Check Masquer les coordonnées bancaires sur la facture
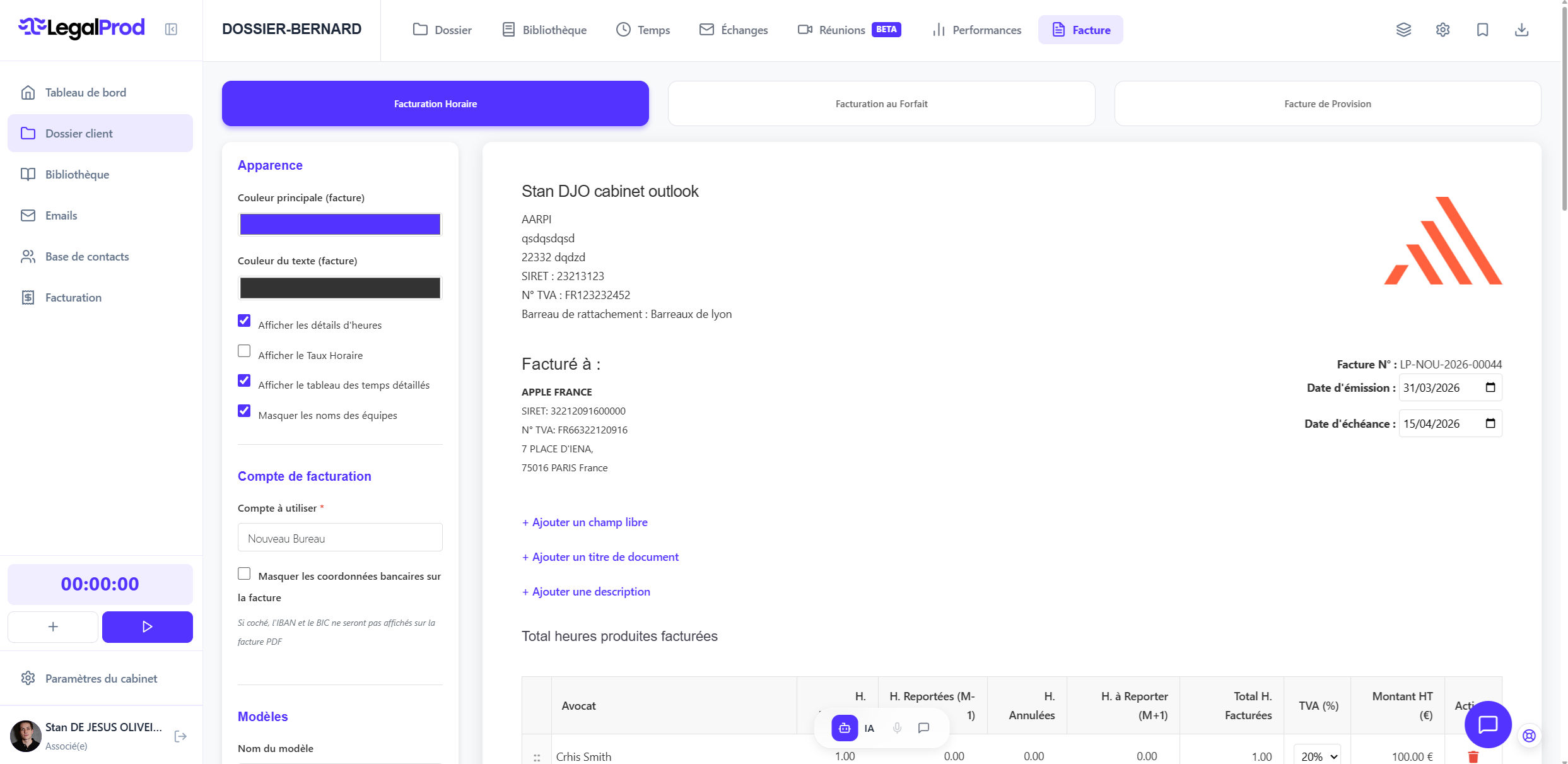 coord(244,573)
